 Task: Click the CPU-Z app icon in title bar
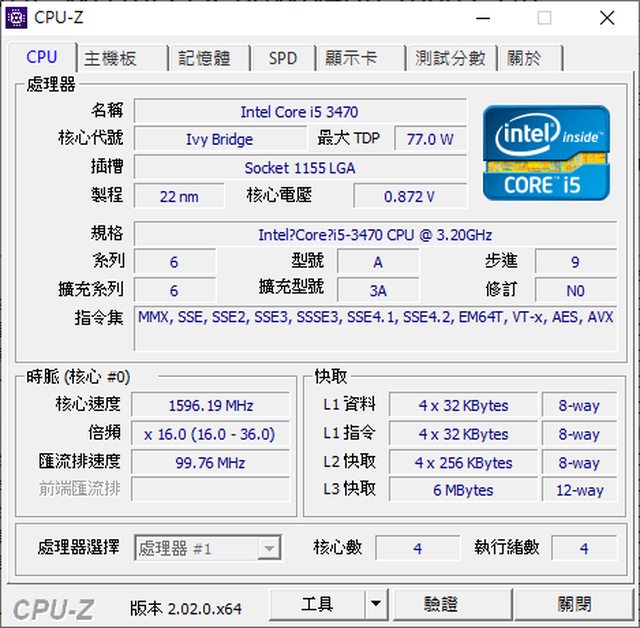tap(17, 17)
